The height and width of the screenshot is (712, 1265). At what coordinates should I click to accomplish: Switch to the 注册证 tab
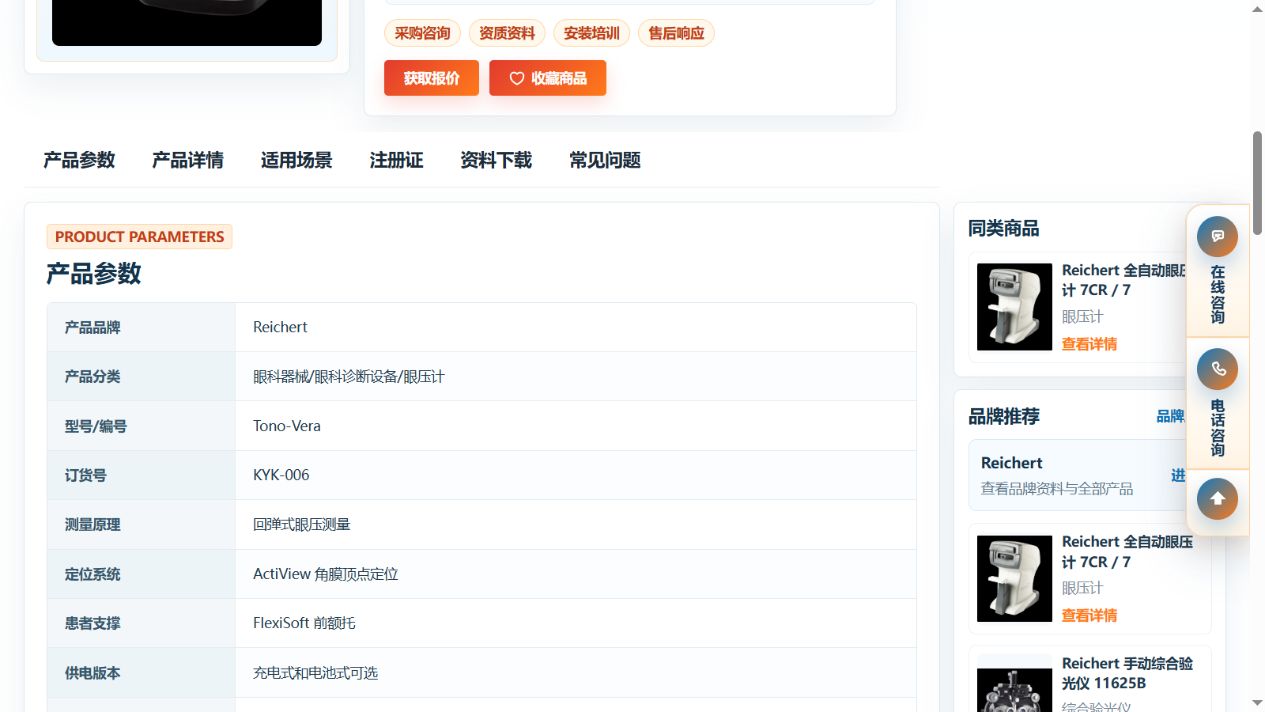[x=397, y=160]
